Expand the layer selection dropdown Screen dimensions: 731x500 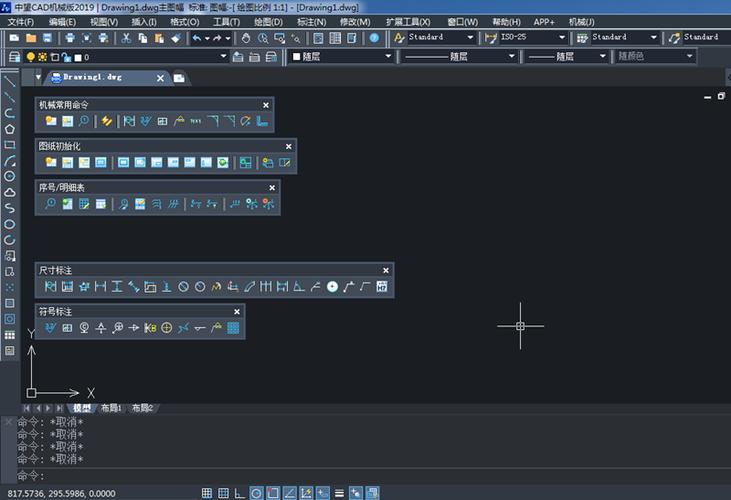tap(222, 57)
